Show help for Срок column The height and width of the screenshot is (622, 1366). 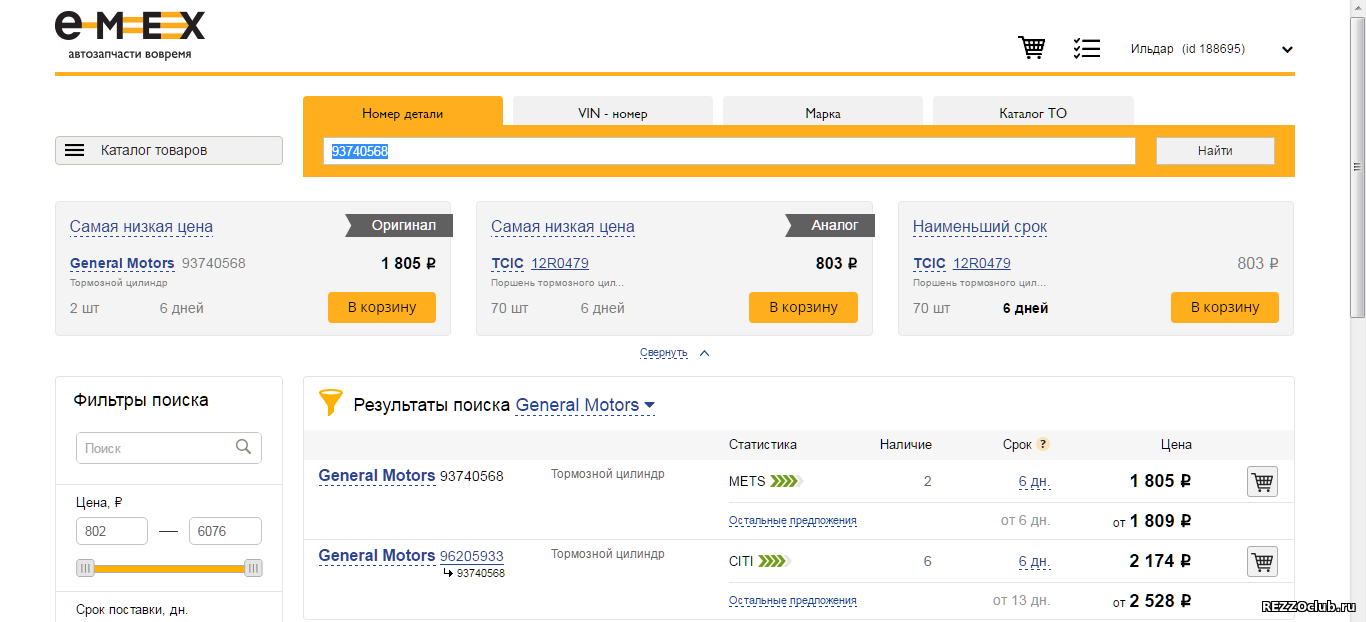point(1043,445)
